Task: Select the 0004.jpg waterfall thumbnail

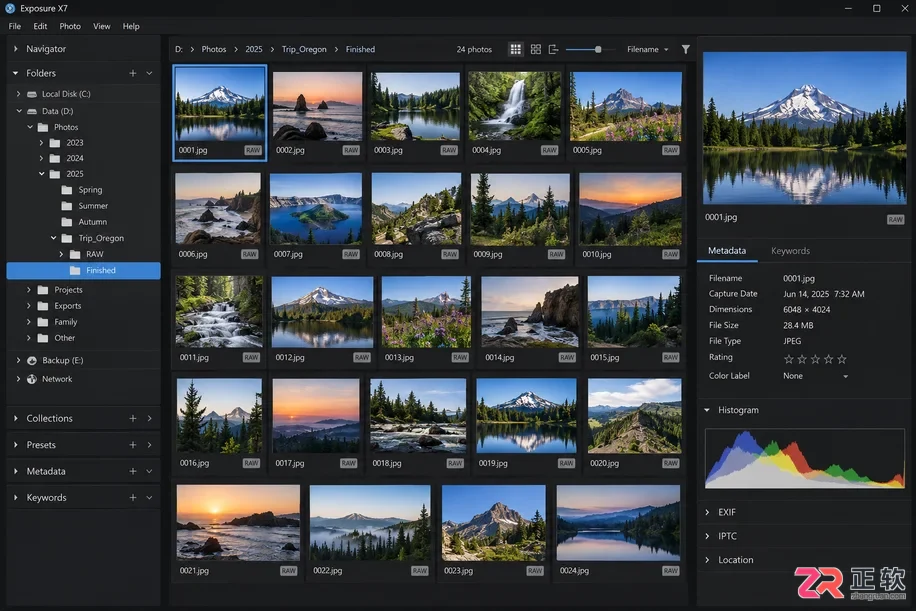Action: click(515, 106)
